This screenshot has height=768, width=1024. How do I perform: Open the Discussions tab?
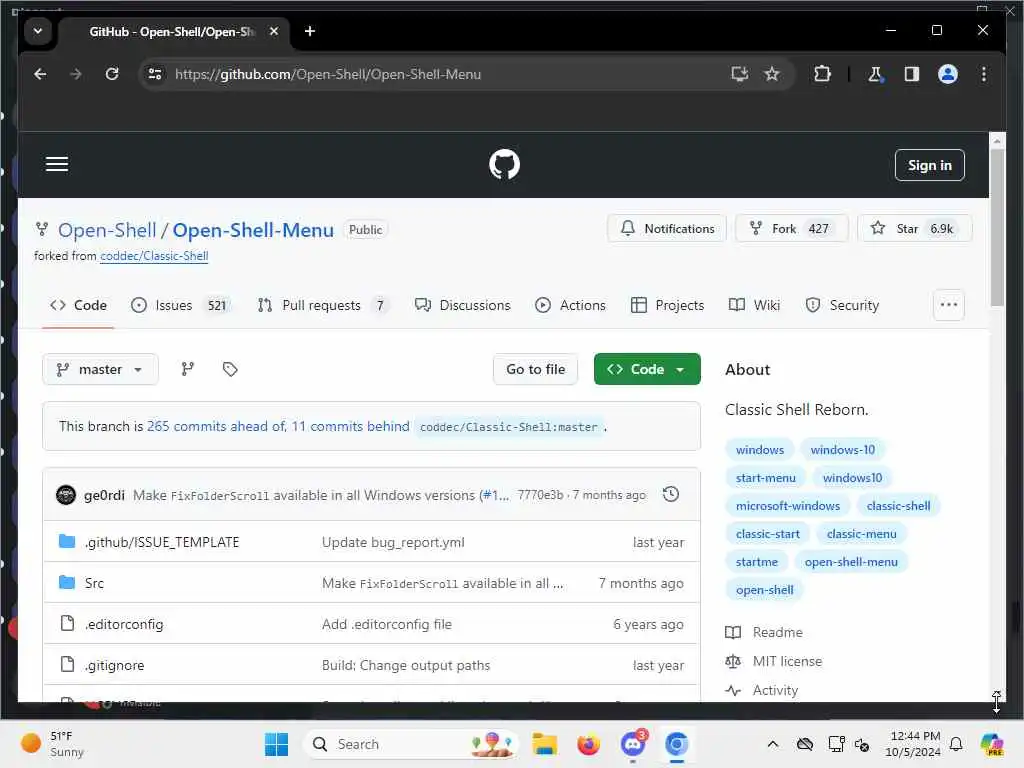pyautogui.click(x=462, y=305)
